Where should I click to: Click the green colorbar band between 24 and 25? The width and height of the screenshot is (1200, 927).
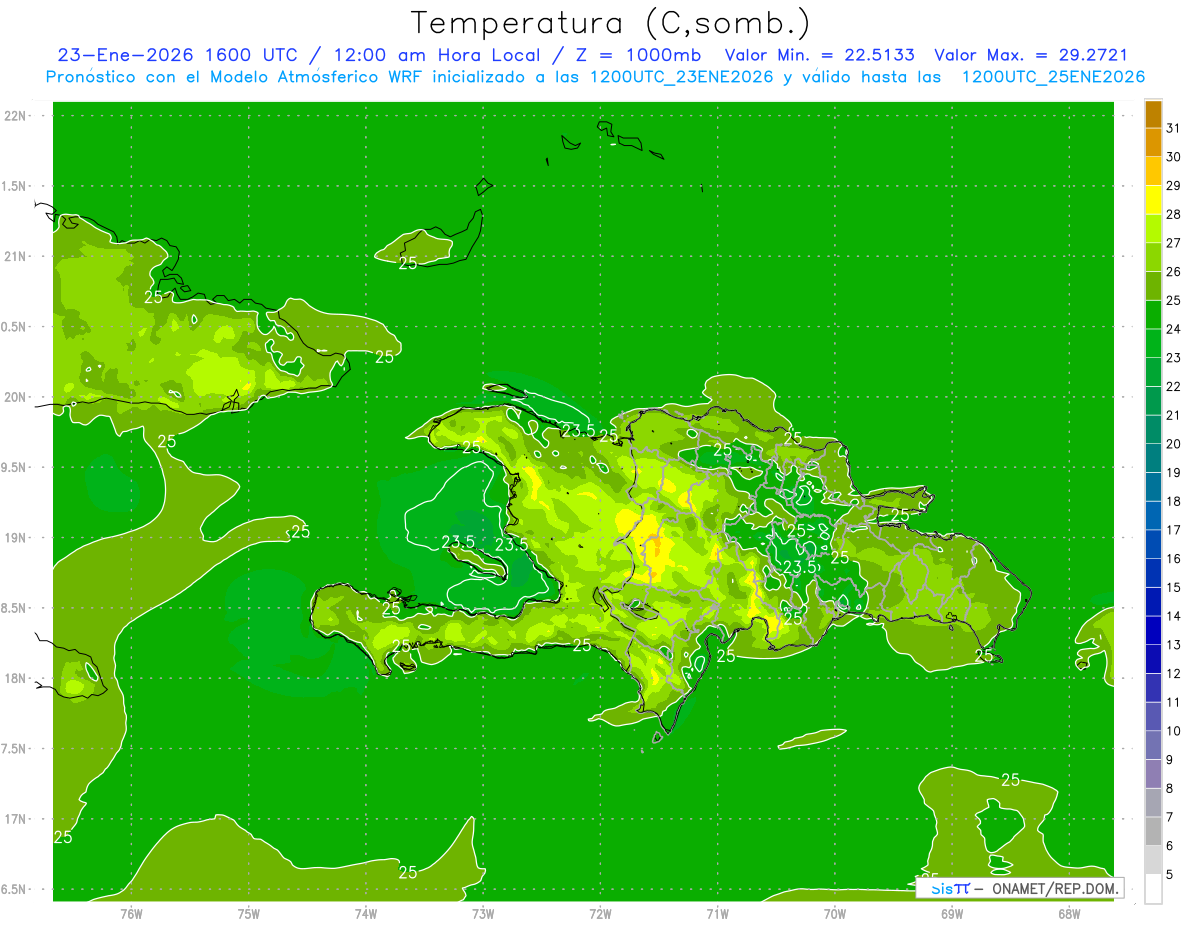1153,314
